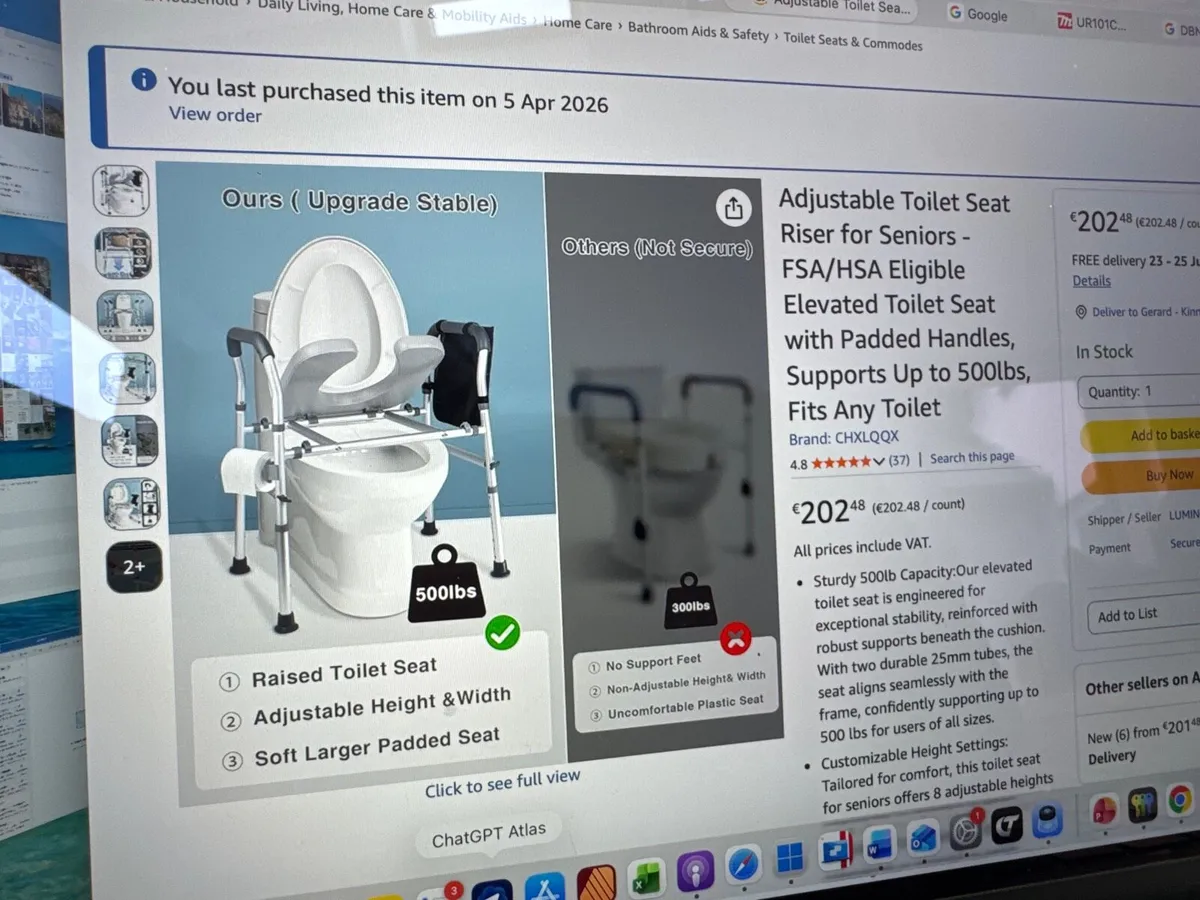This screenshot has width=1200, height=900.
Task: Click the Secure payment link
Action: (x=1184, y=543)
